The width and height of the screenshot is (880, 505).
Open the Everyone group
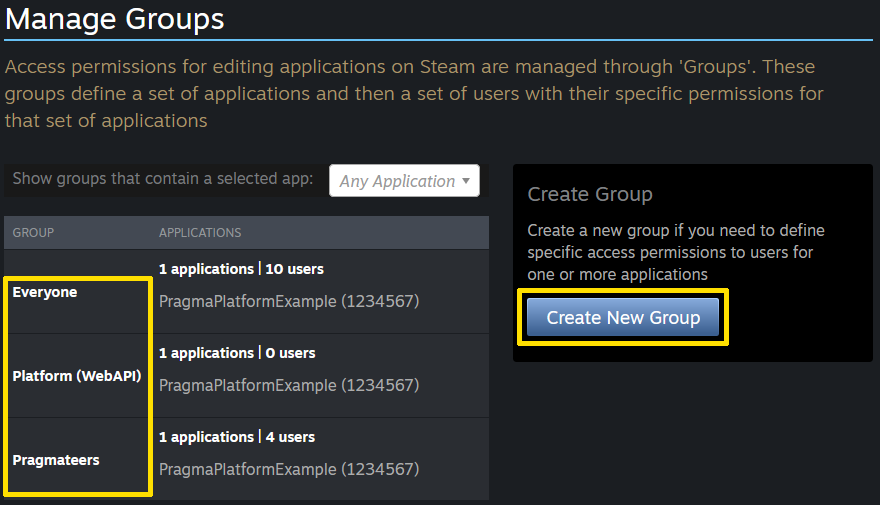[x=45, y=292]
